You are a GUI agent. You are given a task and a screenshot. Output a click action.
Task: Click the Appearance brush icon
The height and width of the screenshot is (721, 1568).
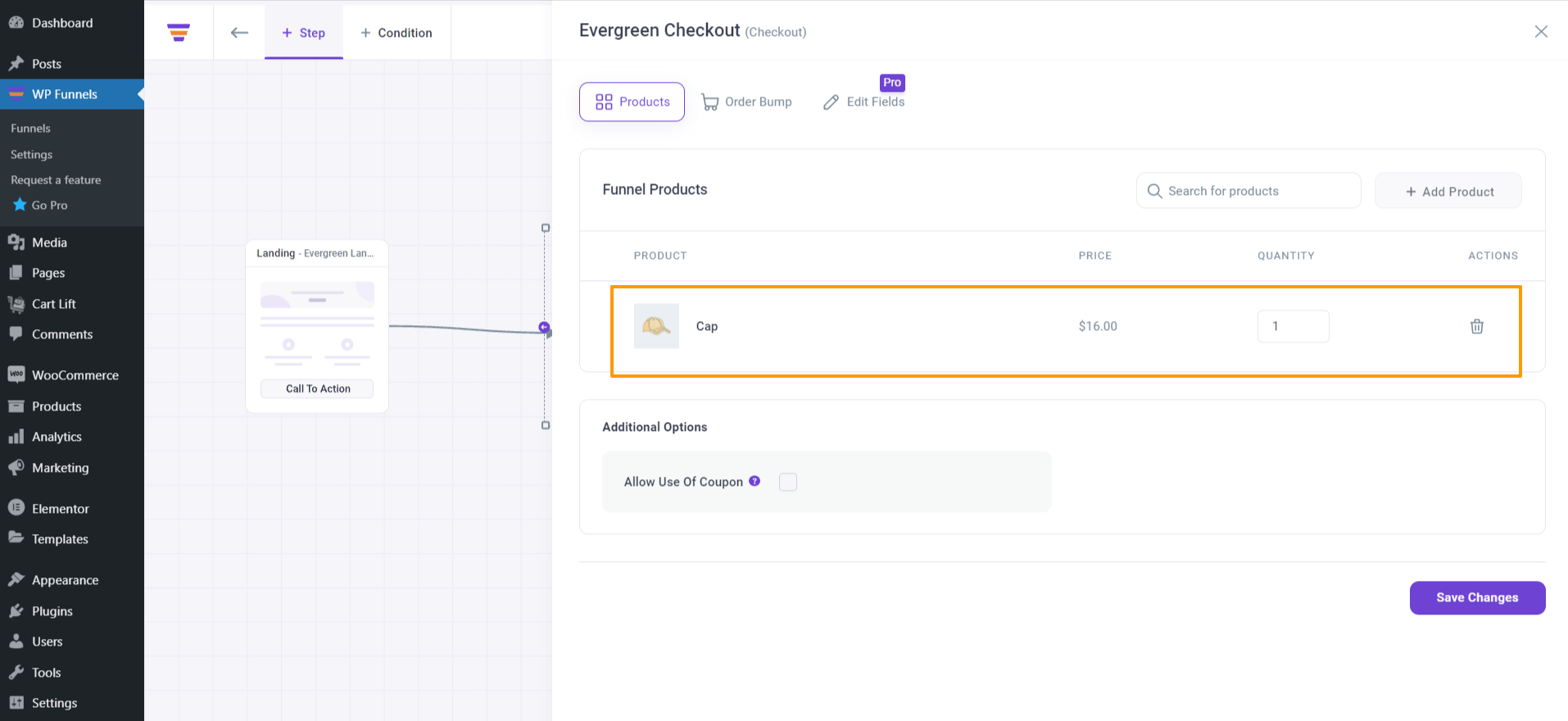point(16,580)
